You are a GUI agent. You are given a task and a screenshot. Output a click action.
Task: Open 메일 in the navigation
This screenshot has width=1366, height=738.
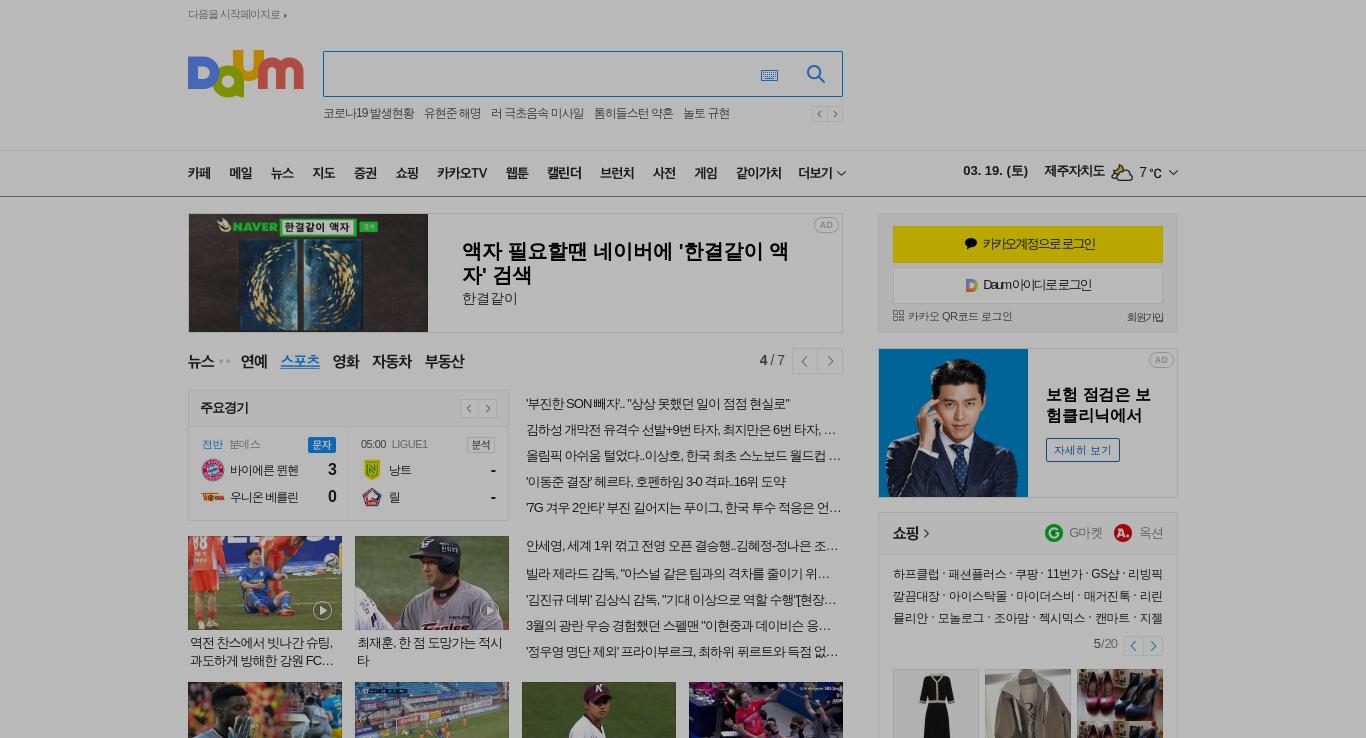(x=241, y=173)
